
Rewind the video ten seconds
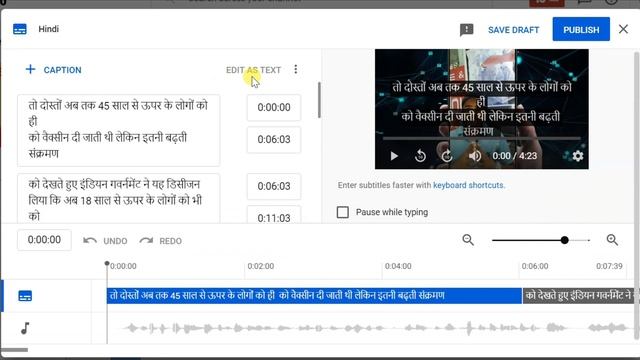(x=420, y=156)
